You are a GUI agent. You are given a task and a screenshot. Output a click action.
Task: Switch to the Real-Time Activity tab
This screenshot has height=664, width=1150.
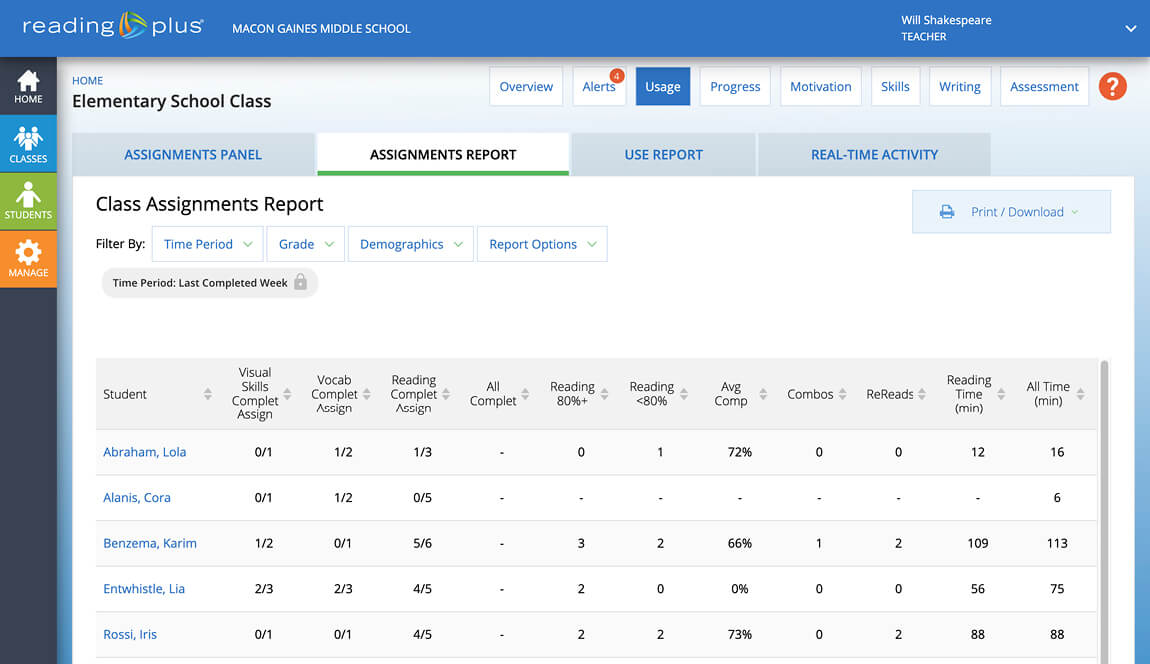[874, 155]
